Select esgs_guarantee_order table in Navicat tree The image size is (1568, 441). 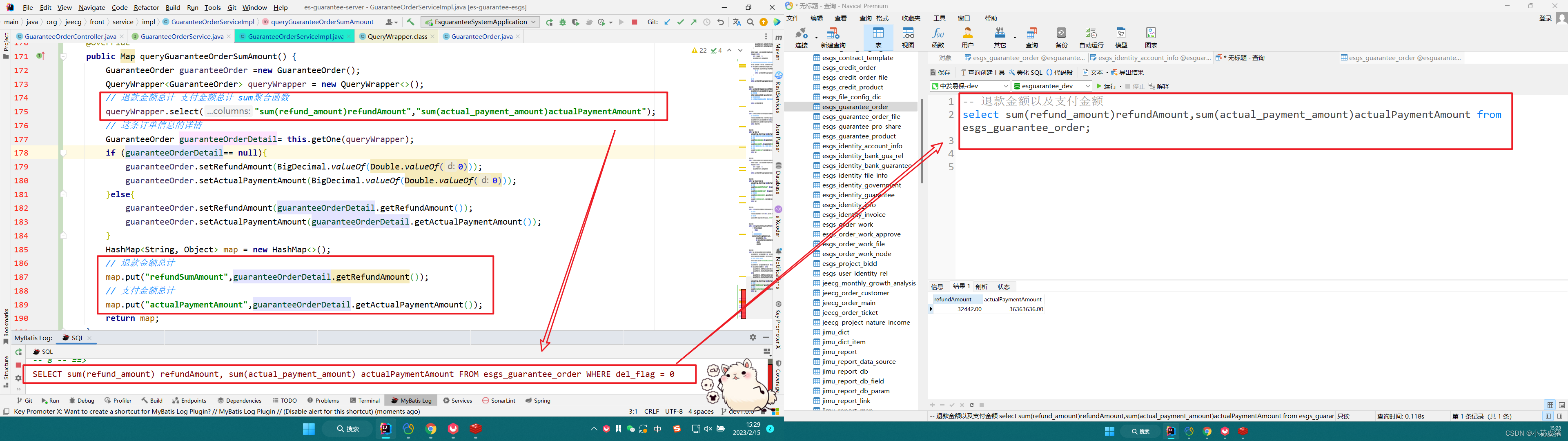(855, 107)
